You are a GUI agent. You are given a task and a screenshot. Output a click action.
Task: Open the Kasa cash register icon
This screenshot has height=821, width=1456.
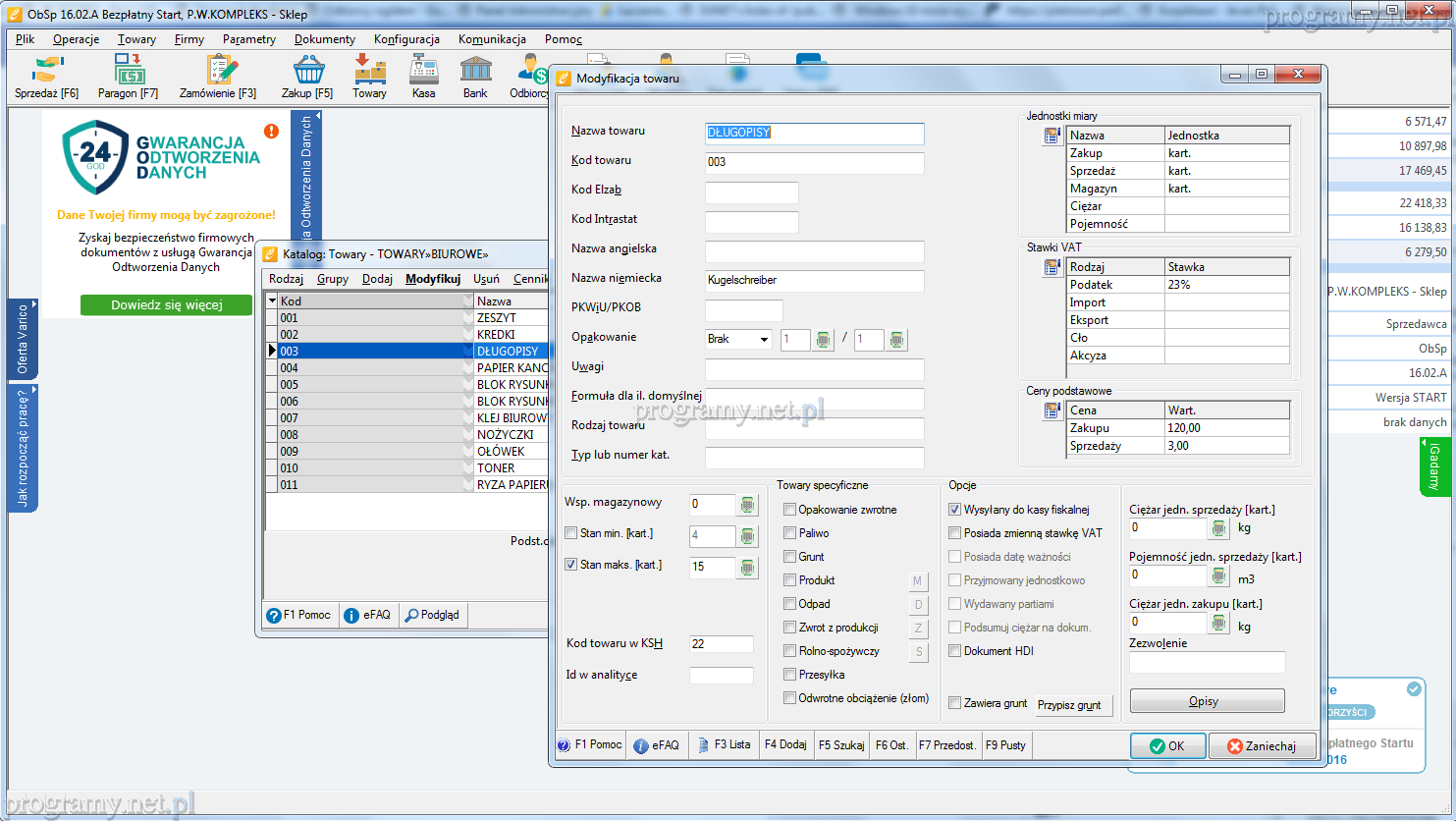[x=423, y=77]
